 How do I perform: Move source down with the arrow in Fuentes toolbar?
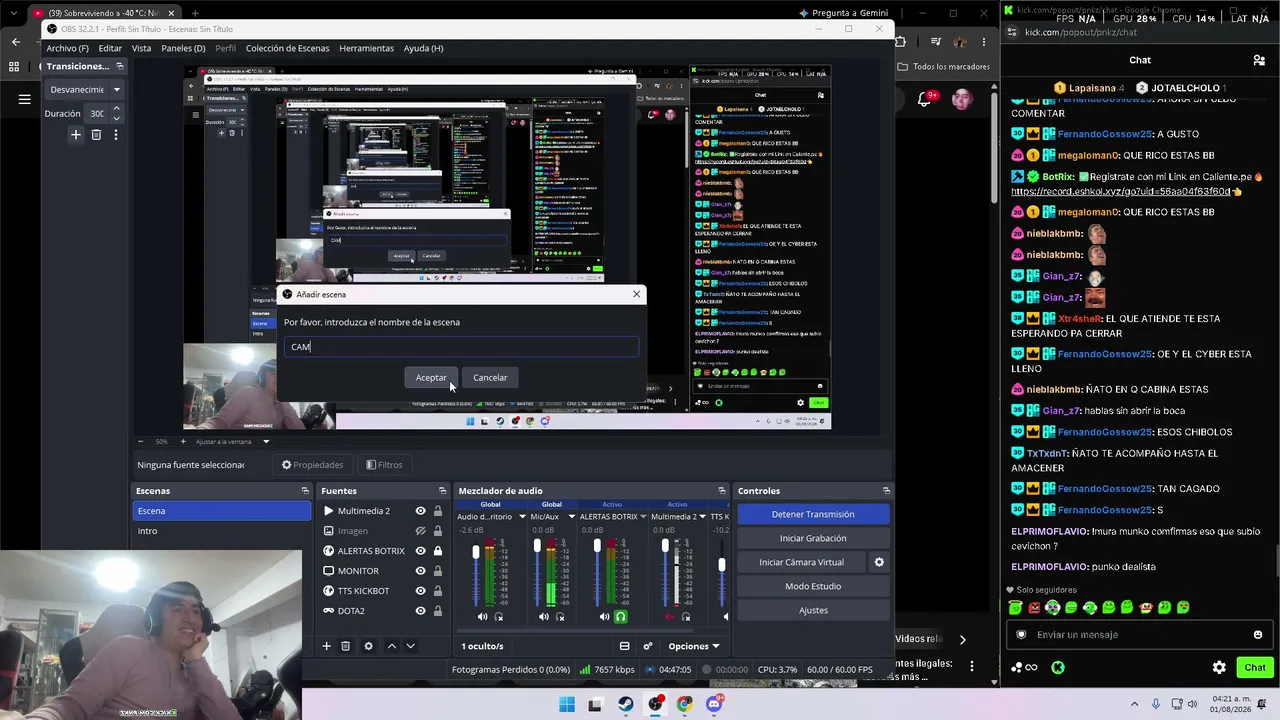point(410,646)
